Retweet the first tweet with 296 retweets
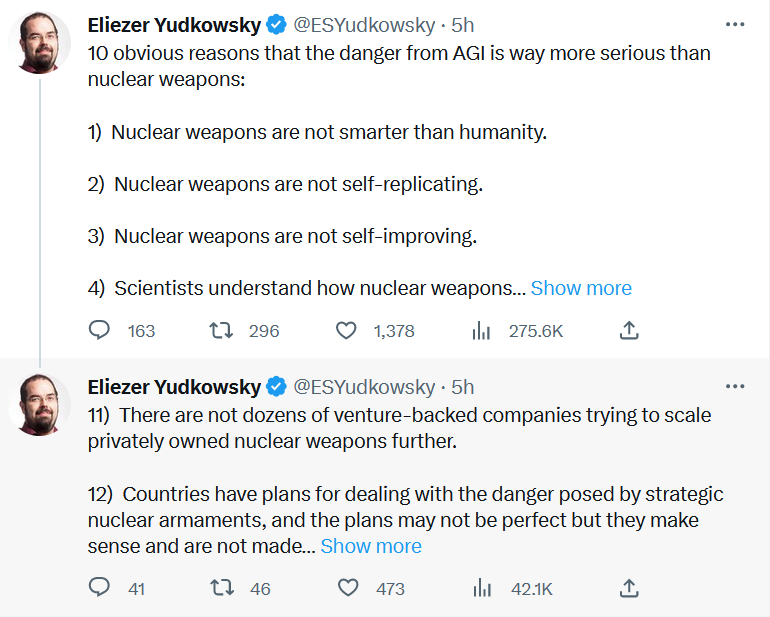The height and width of the screenshot is (617, 770). 217,330
